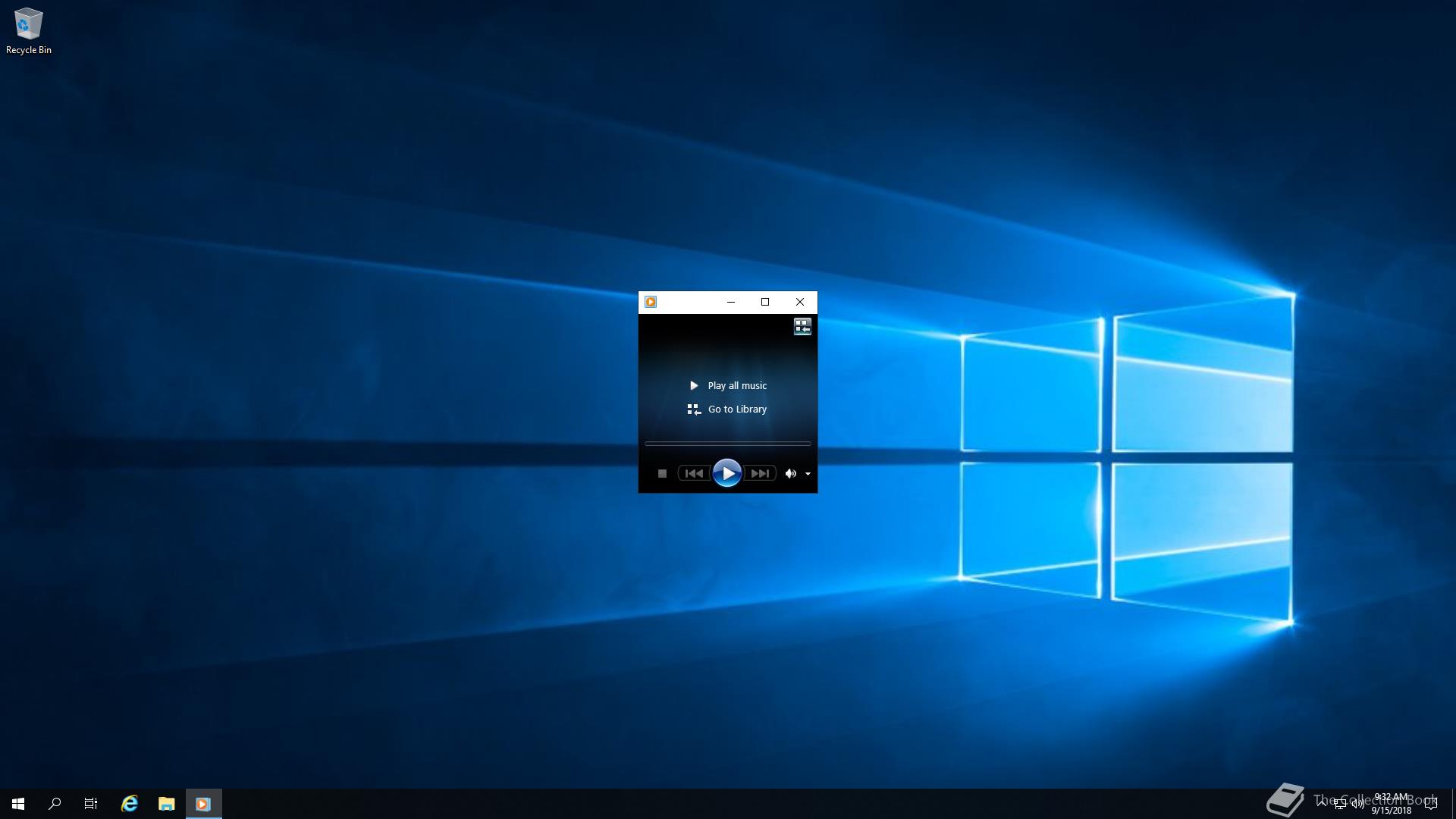Open the Action Center notifications icon
Image resolution: width=1456 pixels, height=819 pixels.
click(x=1431, y=804)
